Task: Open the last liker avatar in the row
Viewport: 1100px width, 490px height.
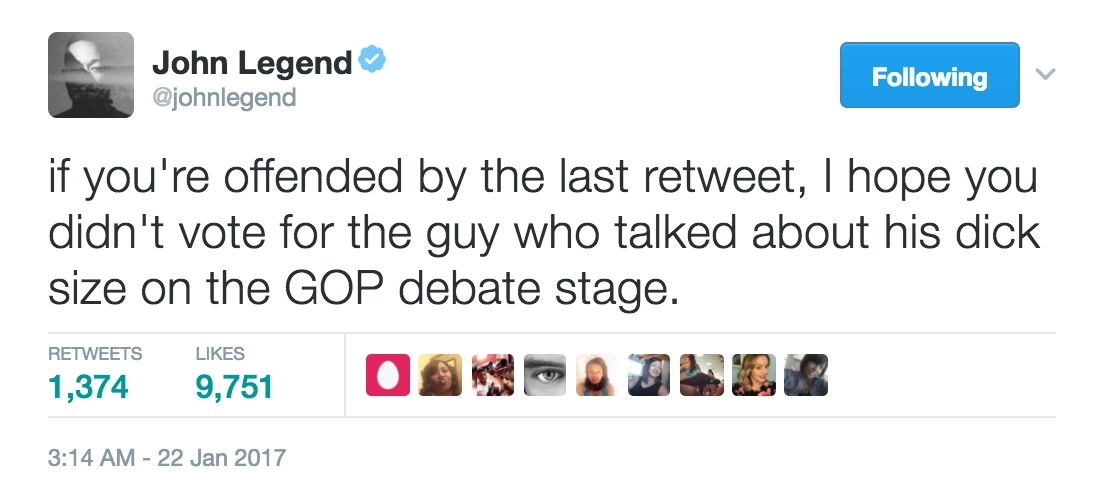Action: (806, 375)
